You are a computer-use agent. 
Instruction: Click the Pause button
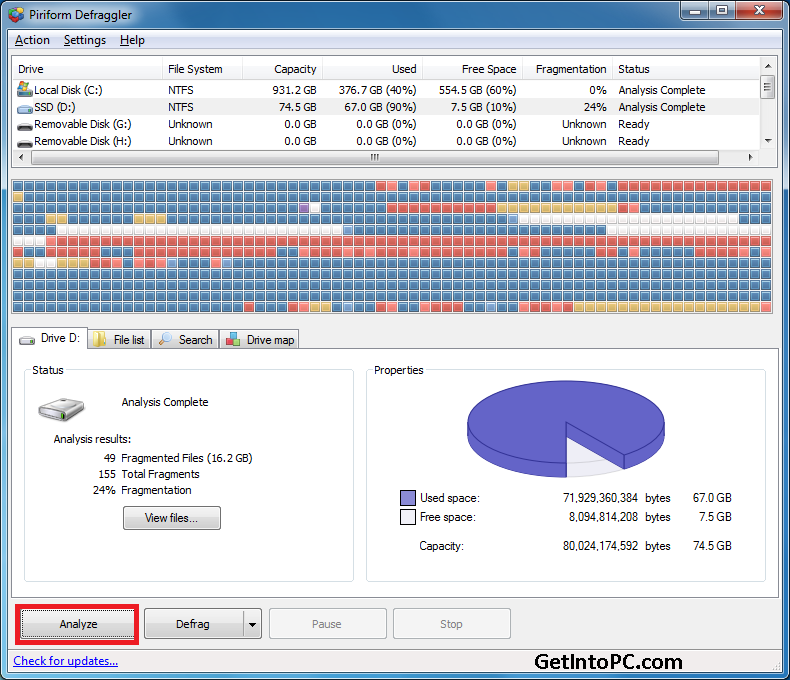(327, 624)
